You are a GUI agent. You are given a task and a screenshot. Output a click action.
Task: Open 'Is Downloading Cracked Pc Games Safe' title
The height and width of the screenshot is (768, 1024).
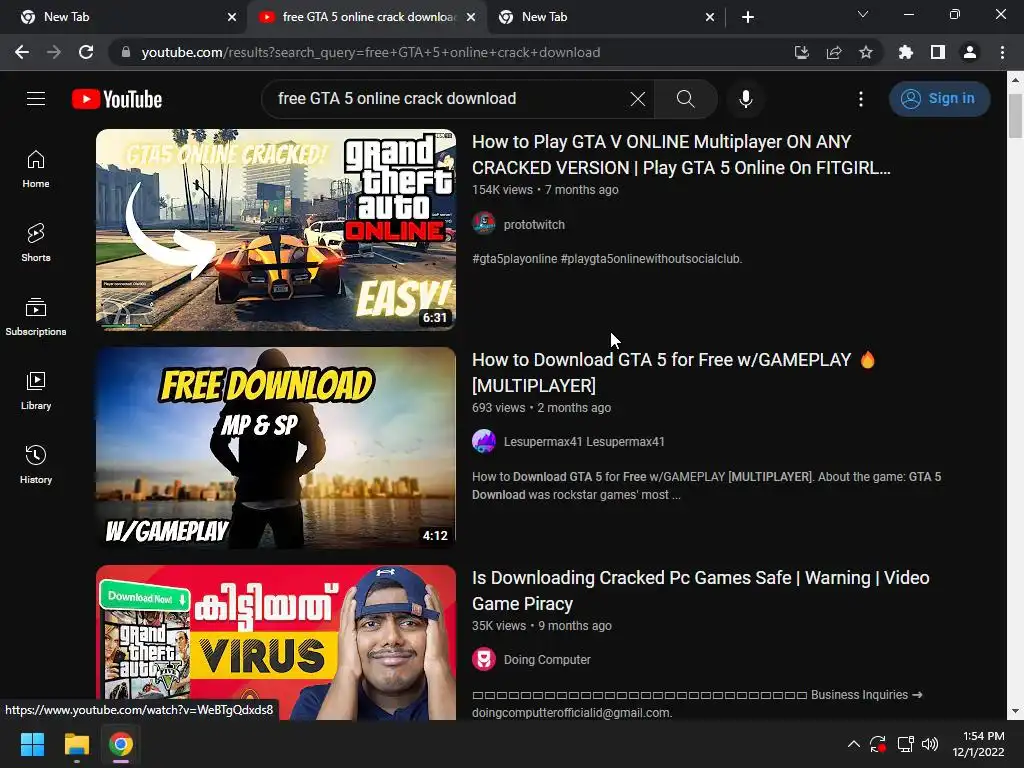click(700, 590)
